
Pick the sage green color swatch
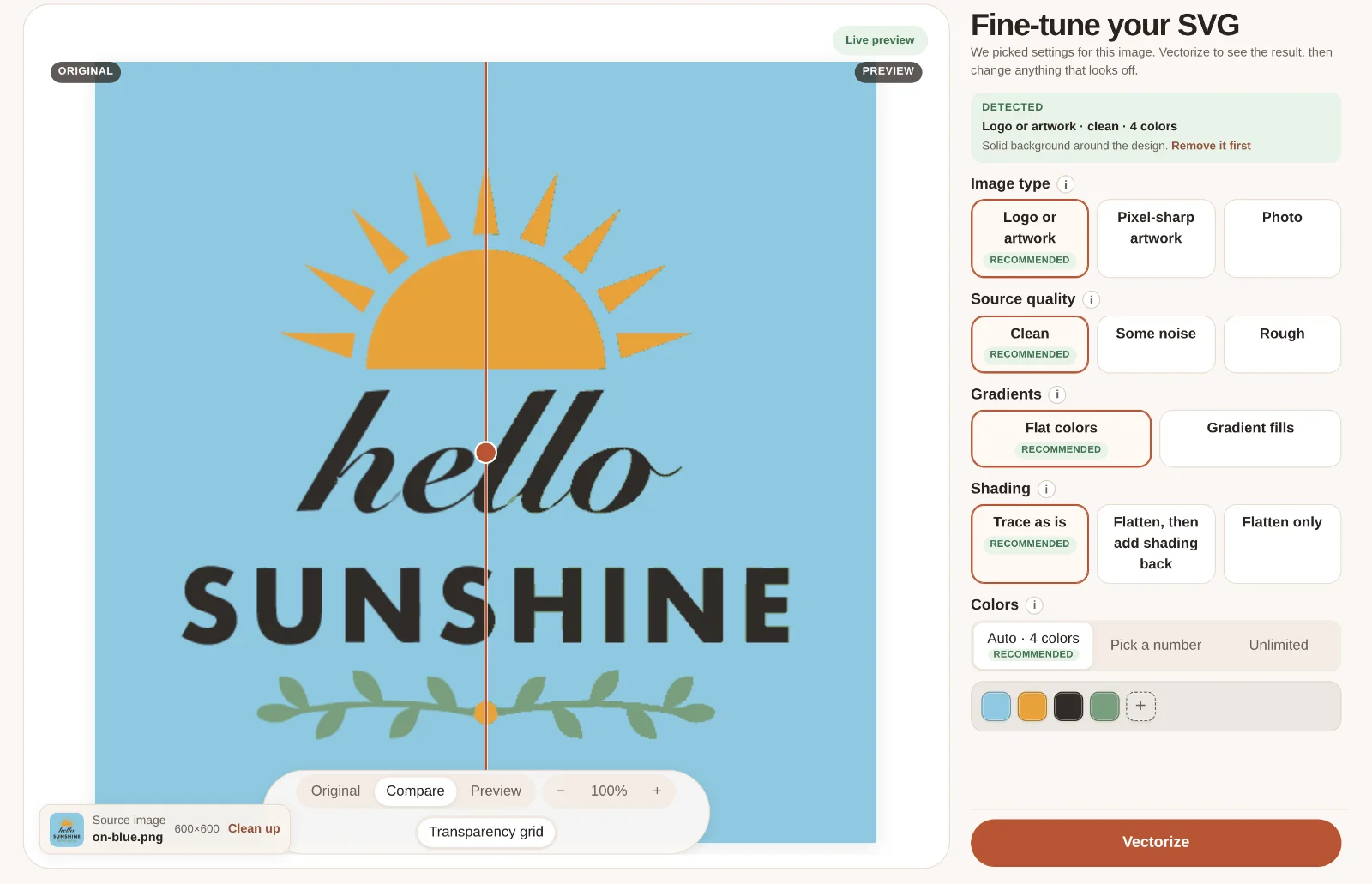(1104, 706)
